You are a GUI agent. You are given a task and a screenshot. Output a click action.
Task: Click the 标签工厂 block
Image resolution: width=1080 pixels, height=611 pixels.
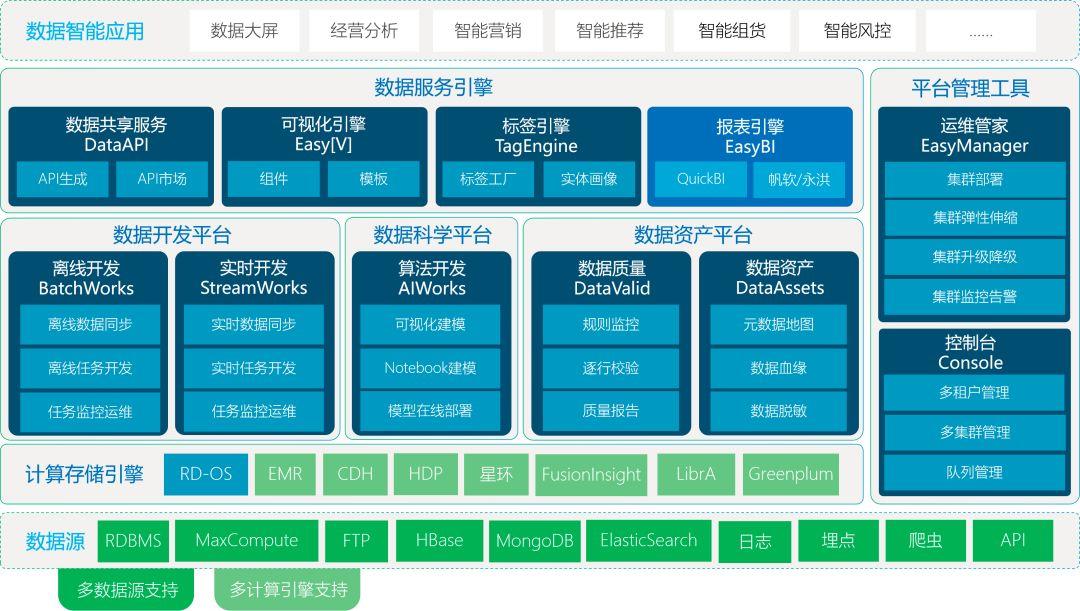pos(488,180)
